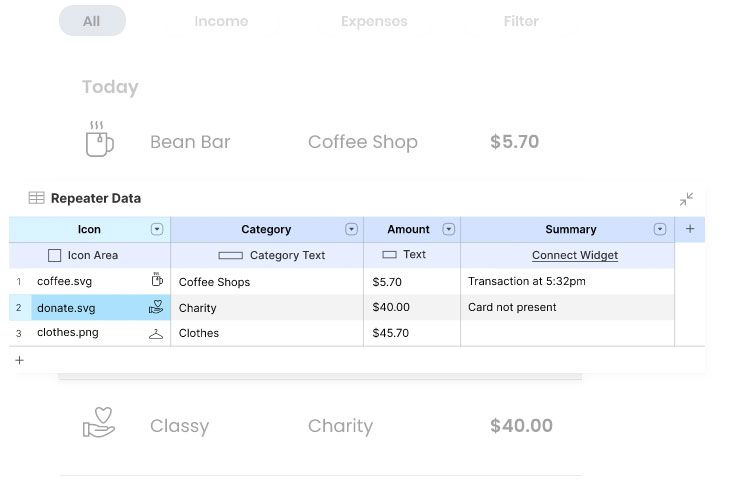Click the Connect Widget link
The image size is (730, 502).
point(574,255)
